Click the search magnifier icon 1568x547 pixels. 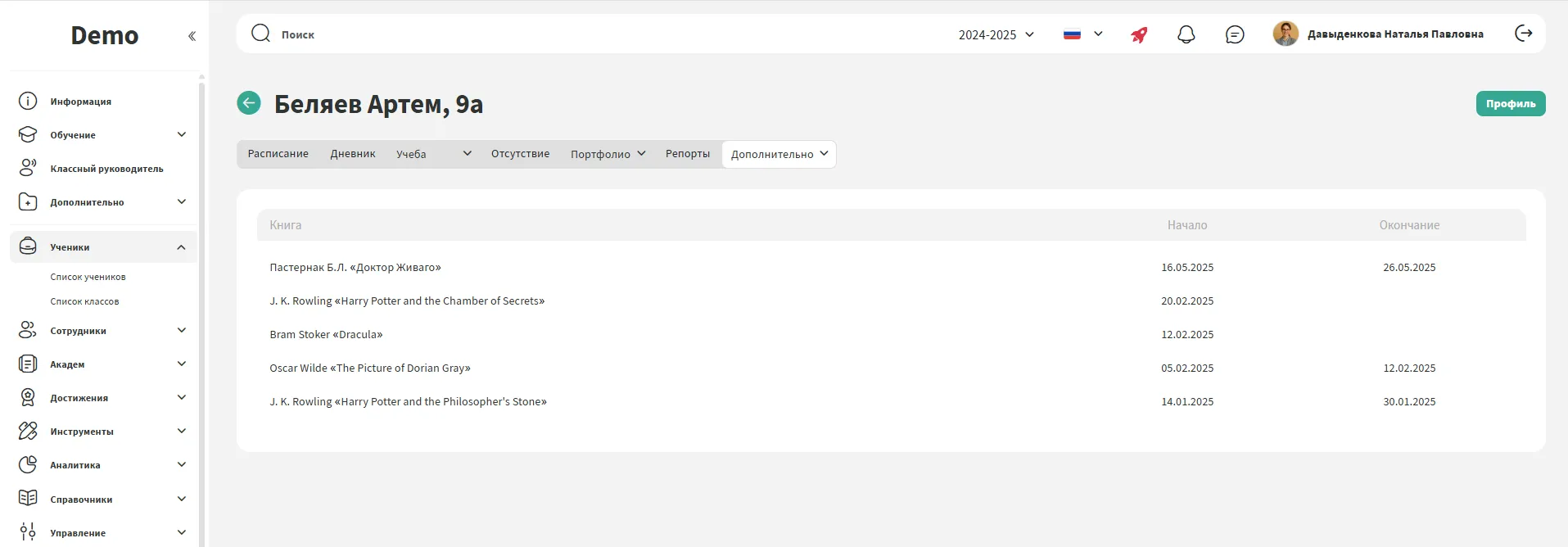click(x=260, y=34)
